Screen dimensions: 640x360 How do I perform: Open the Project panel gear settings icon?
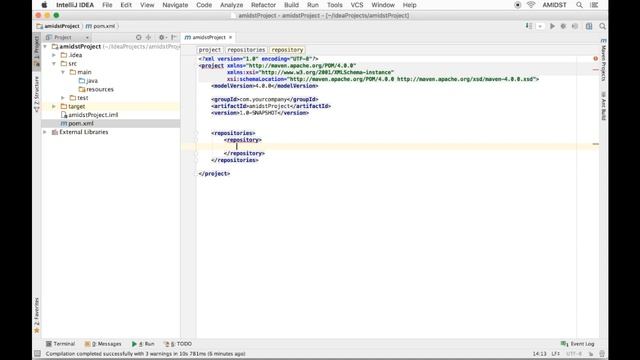click(162, 37)
